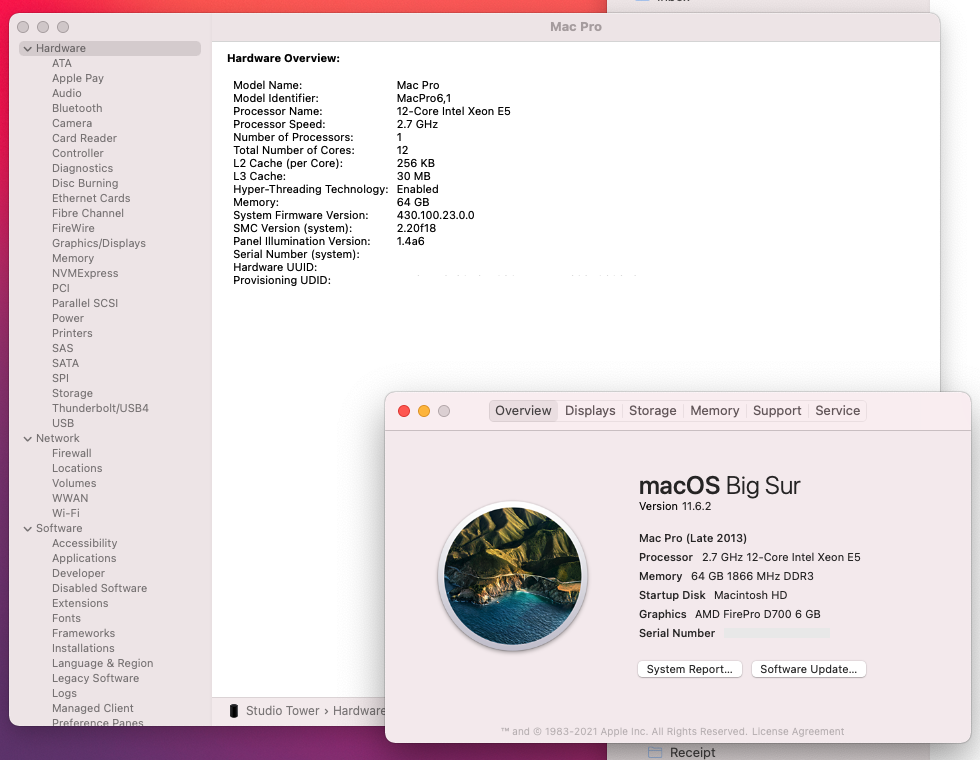980x760 pixels.
Task: Open System Report button
Action: tap(689, 669)
